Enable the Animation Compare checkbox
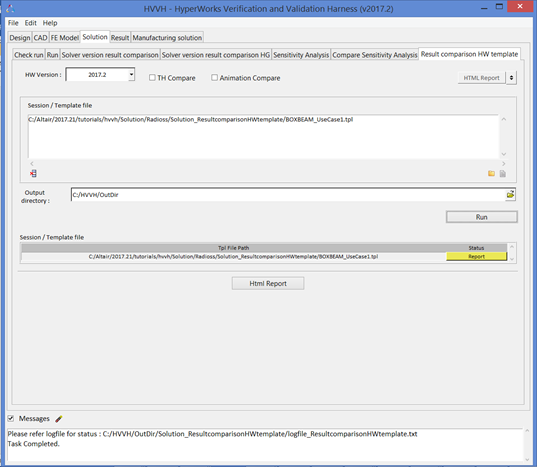This screenshot has height=467, width=537. pos(214,78)
